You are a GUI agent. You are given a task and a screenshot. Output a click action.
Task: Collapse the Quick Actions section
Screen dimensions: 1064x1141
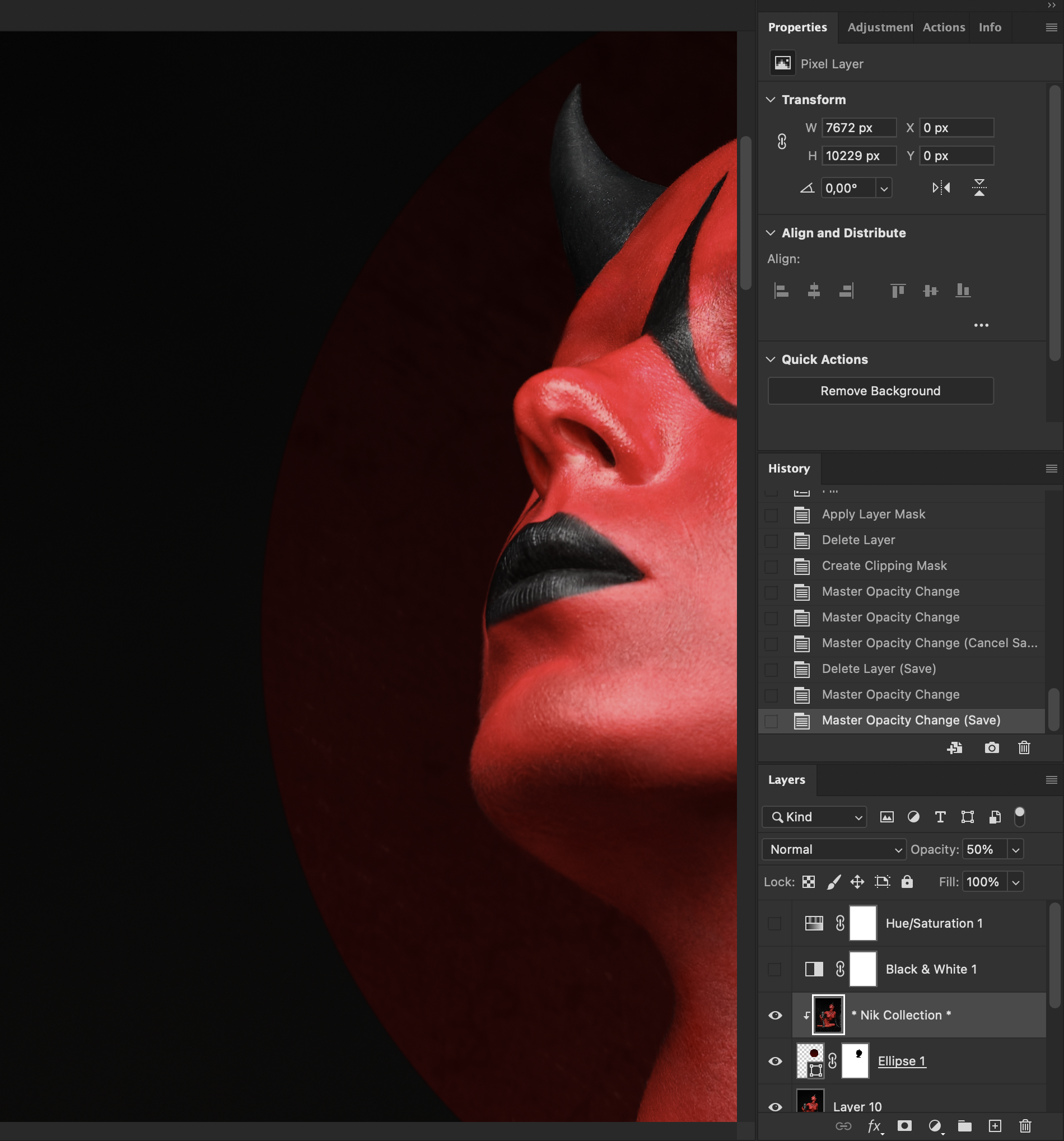771,359
